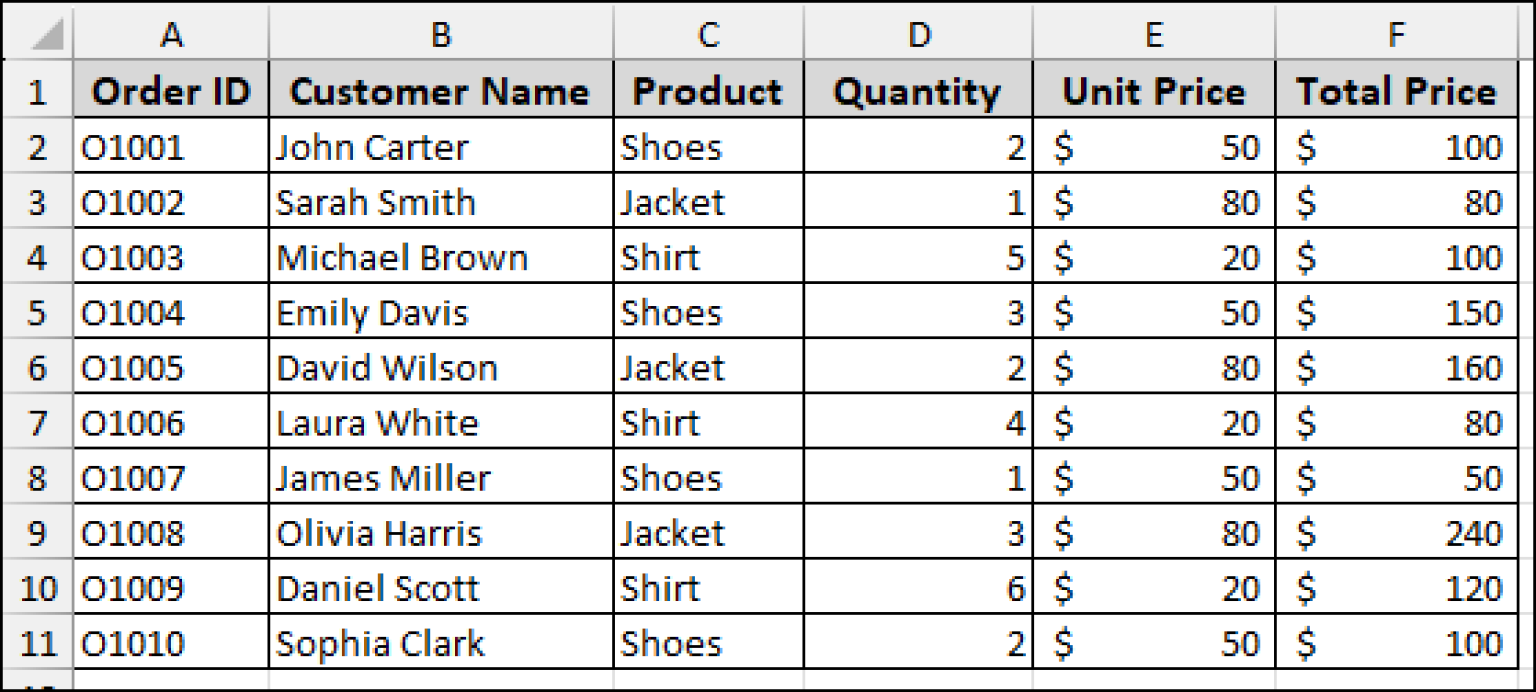Screen dimensions: 1536x692
Task: Select Emily Davis's Total Price of $150
Action: pyautogui.click(x=1396, y=312)
